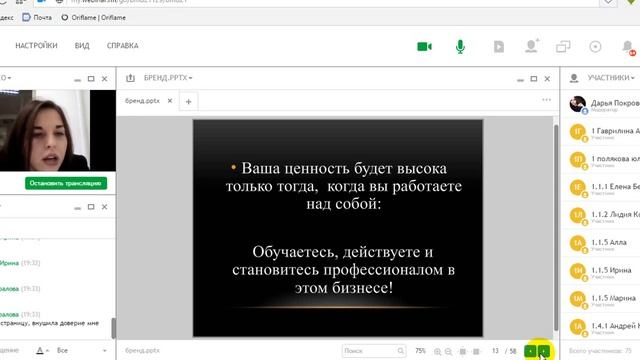
Task: Expand the УЧАСТНИКИ dropdown
Action: pyautogui.click(x=611, y=78)
